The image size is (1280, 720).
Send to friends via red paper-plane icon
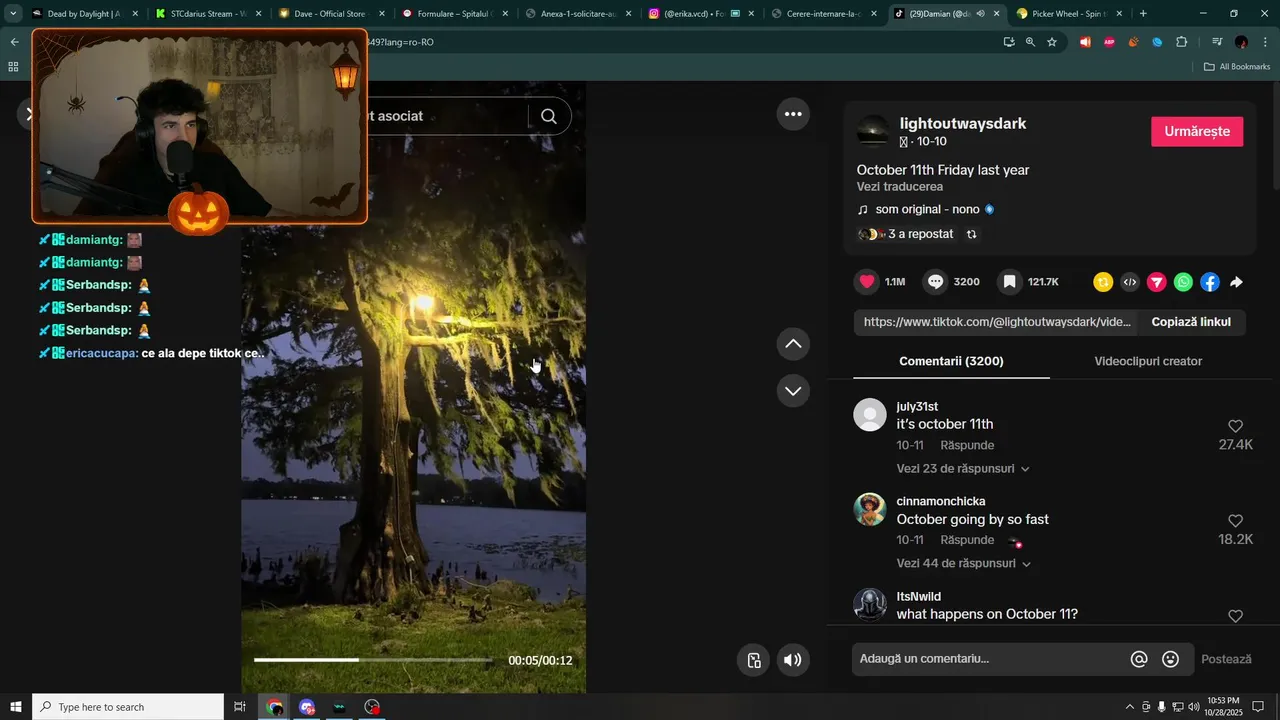[x=1156, y=282]
